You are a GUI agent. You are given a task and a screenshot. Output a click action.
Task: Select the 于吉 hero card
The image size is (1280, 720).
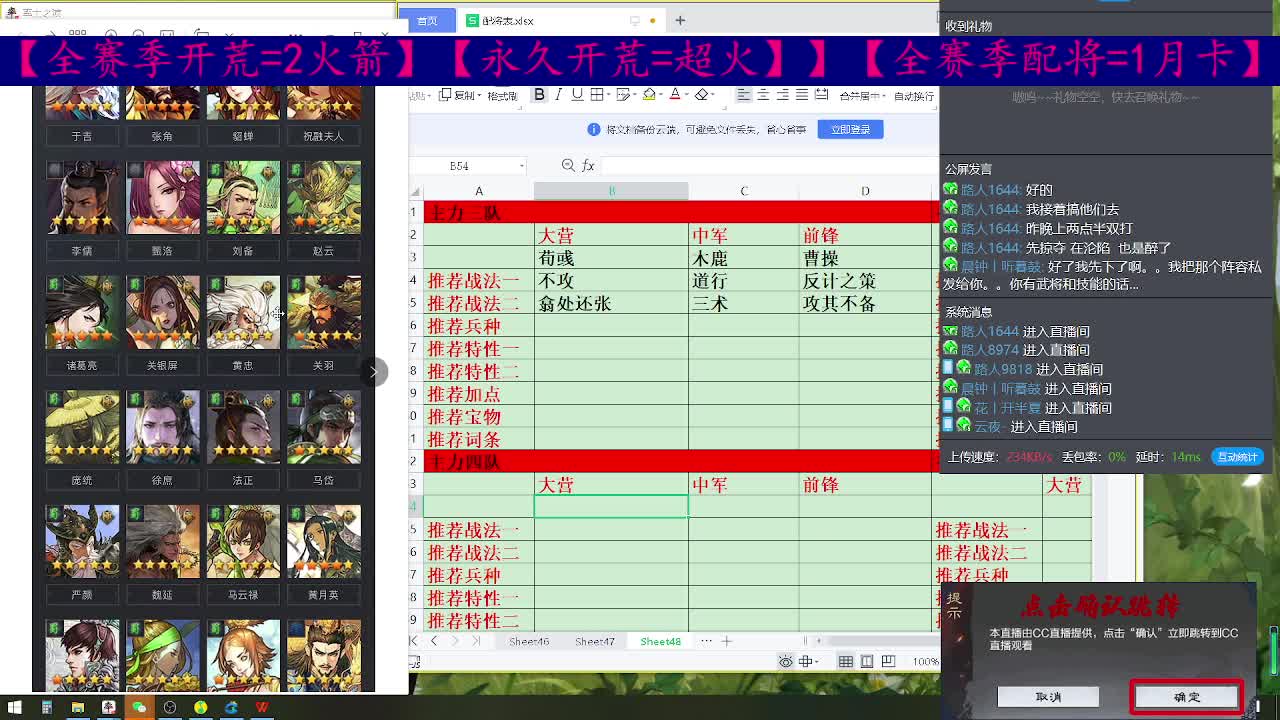click(x=82, y=114)
